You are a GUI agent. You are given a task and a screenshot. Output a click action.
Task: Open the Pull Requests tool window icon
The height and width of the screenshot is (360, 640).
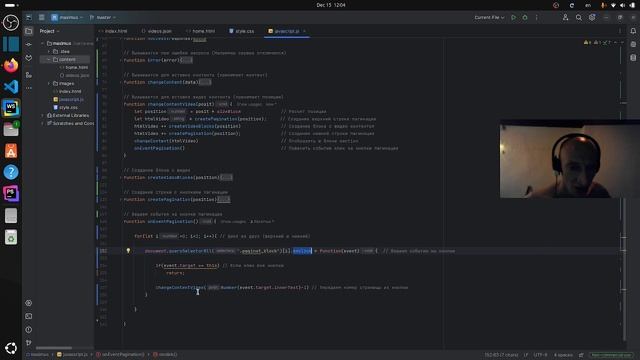tap(29, 58)
